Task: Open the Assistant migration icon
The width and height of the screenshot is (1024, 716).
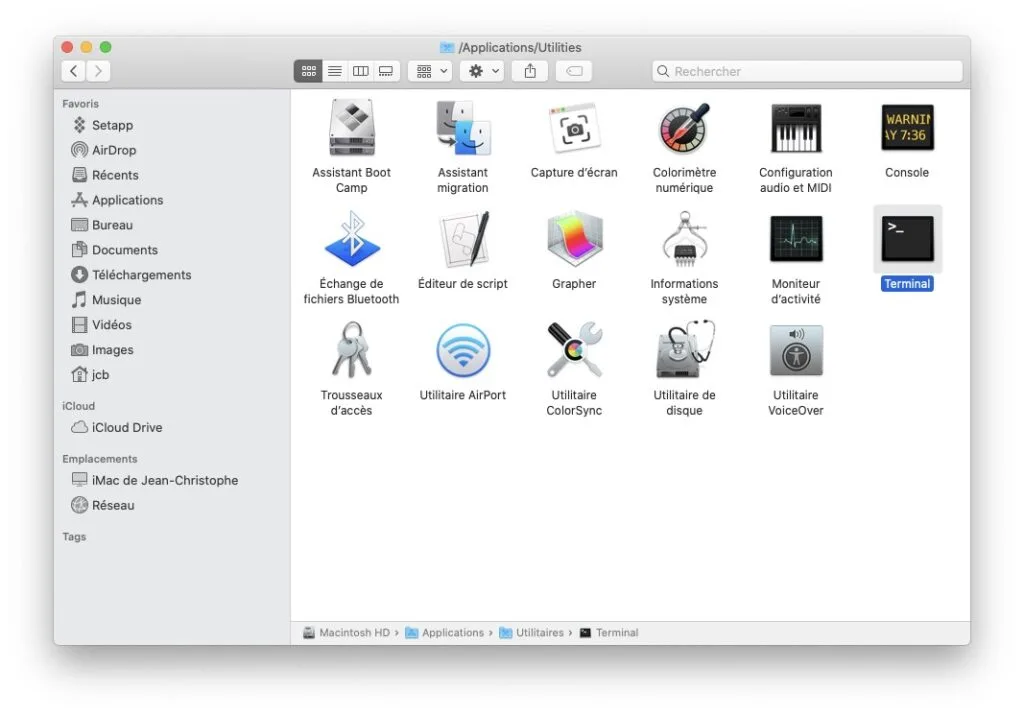Action: pos(462,127)
